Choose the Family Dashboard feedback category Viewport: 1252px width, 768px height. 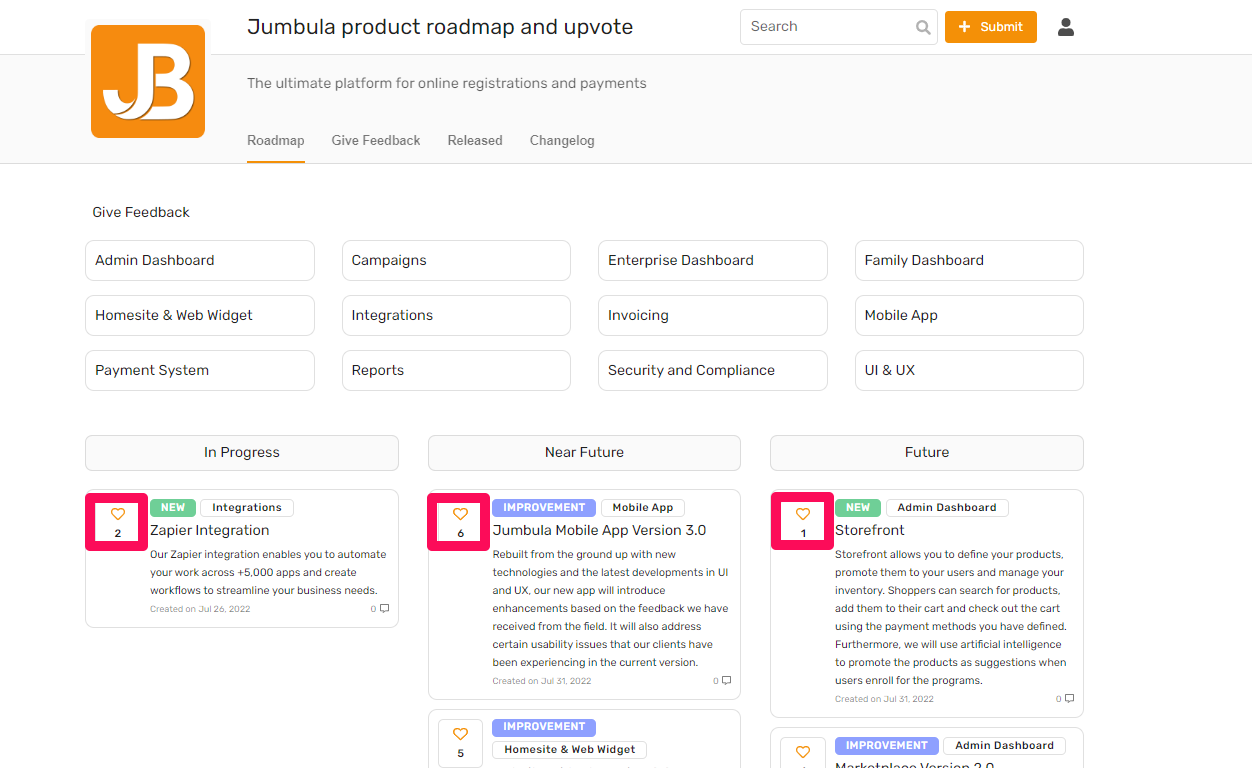[969, 260]
